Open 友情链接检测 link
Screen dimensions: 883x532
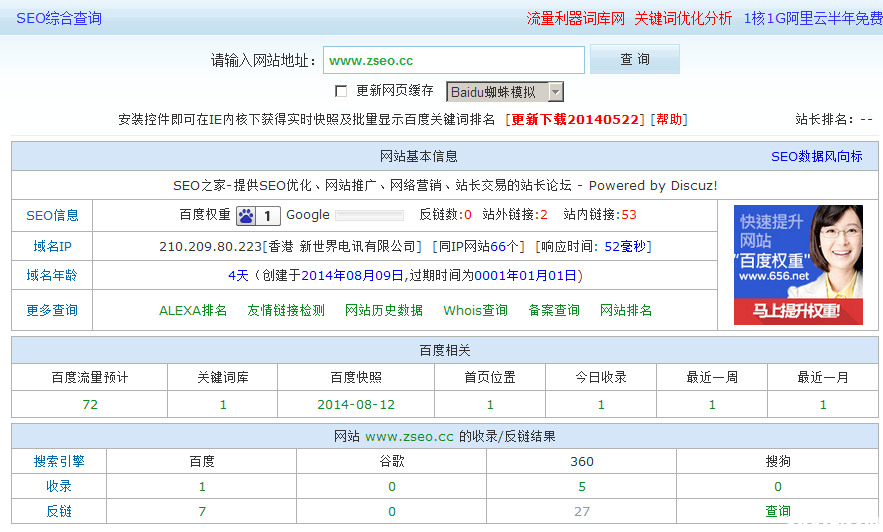[x=286, y=310]
